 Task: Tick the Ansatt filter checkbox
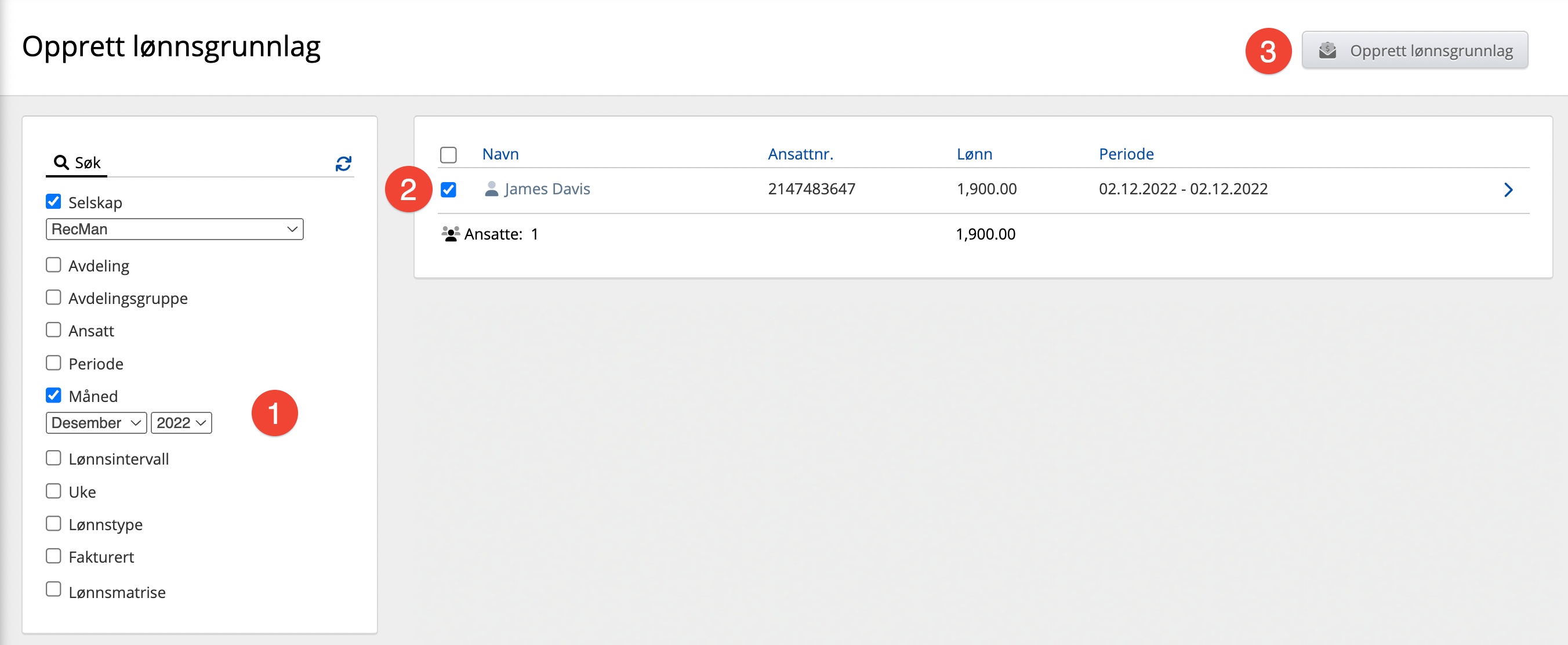[53, 330]
